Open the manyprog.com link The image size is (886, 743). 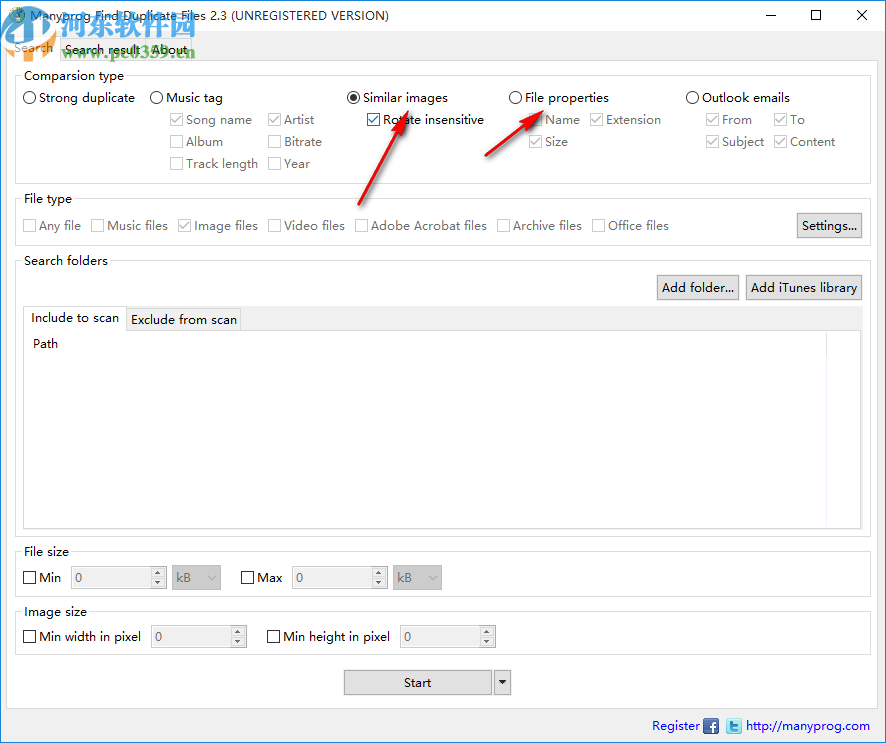(x=809, y=726)
